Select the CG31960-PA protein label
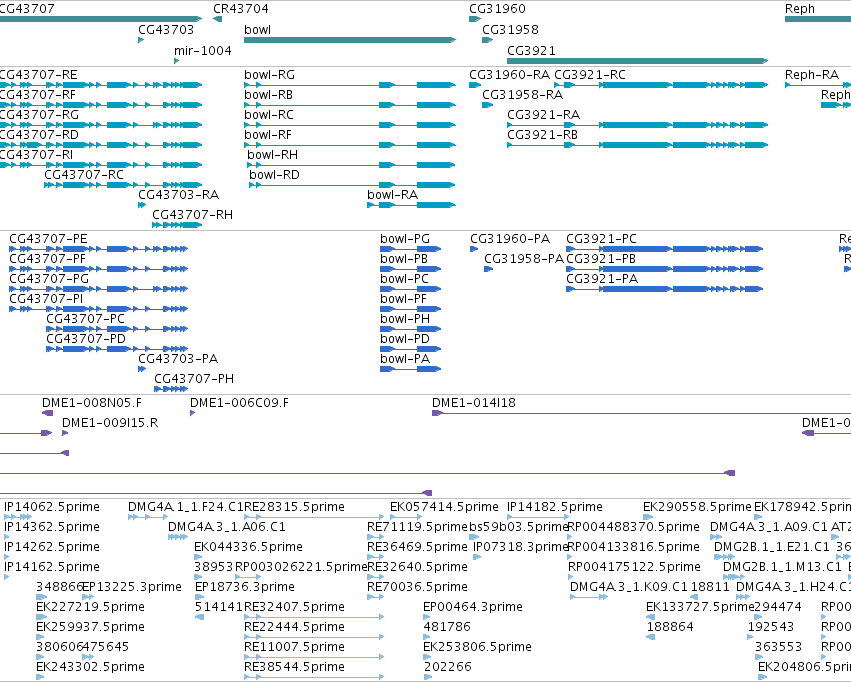851x682 pixels. pyautogui.click(x=510, y=239)
